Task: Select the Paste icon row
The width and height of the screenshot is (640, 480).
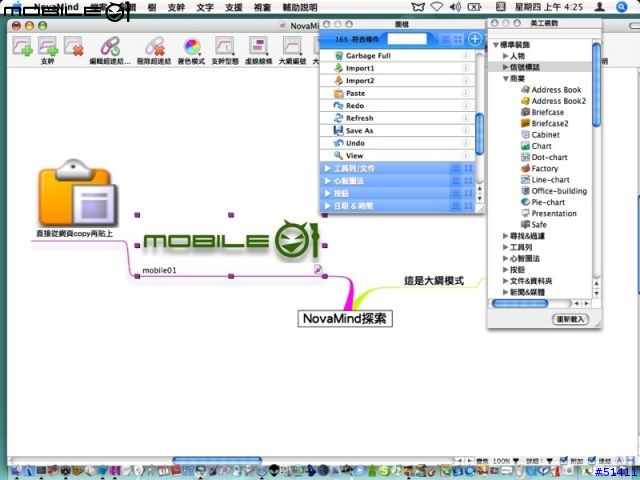Action: [x=397, y=93]
